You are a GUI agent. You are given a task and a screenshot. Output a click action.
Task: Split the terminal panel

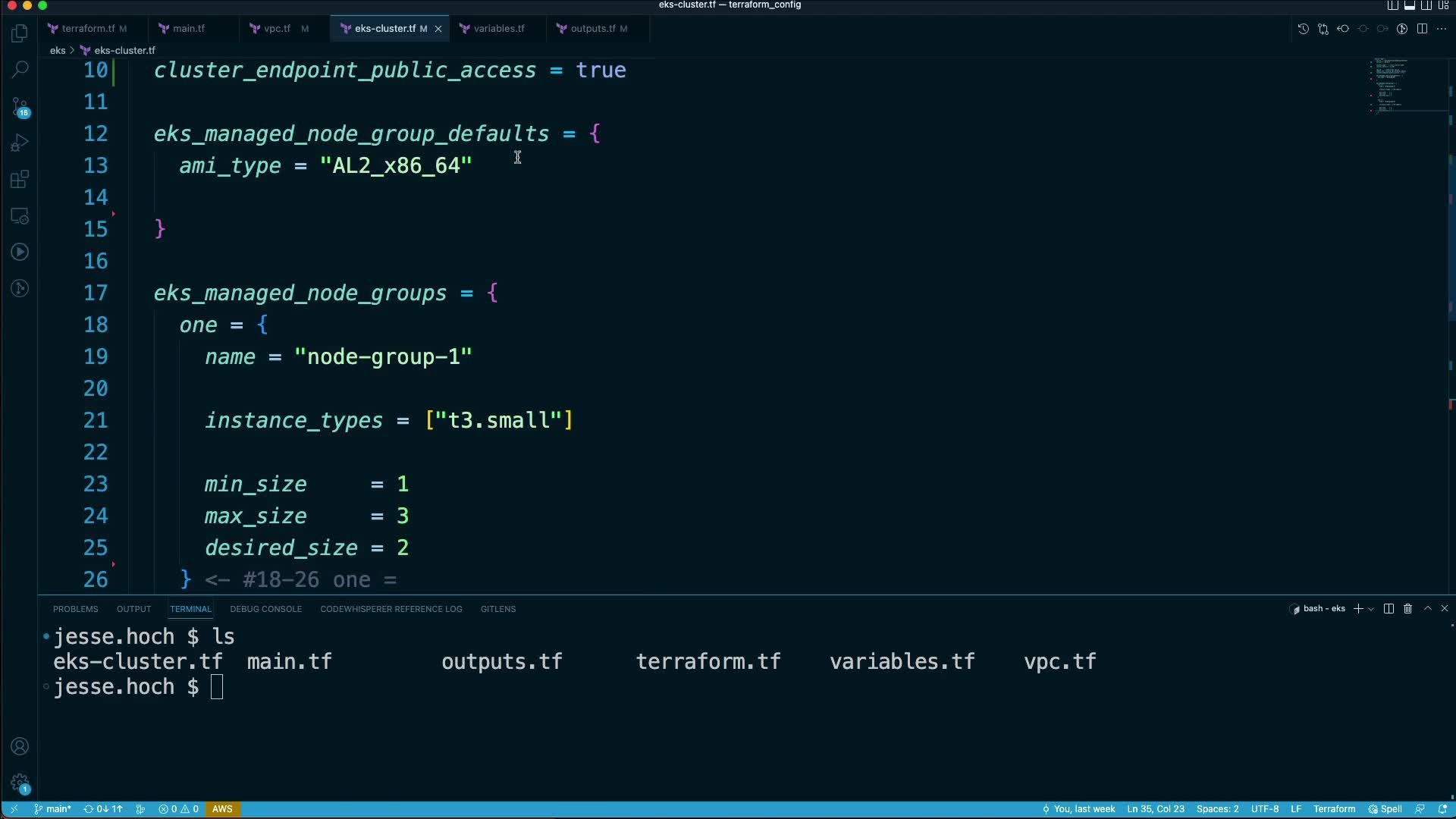click(1389, 609)
